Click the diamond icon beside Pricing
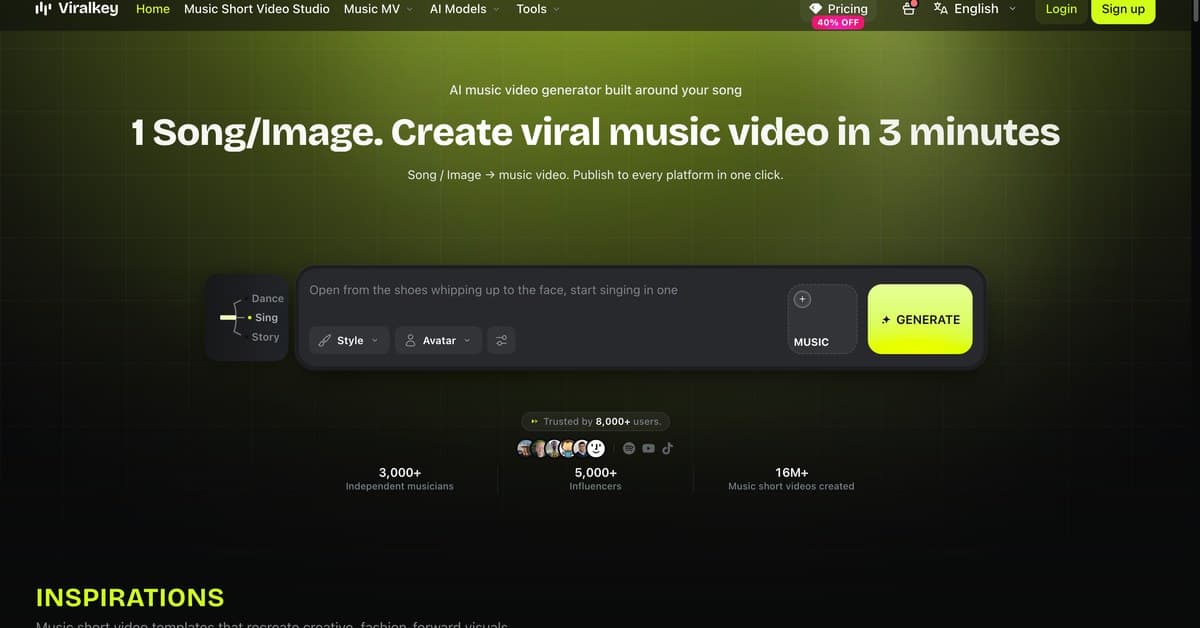 click(817, 8)
